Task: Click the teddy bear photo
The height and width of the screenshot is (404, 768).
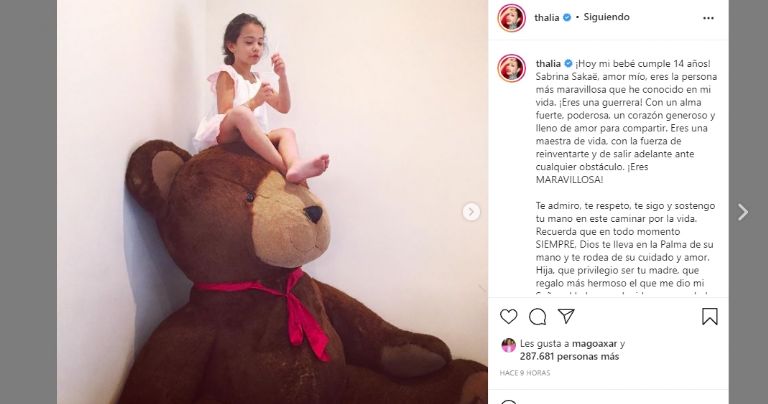Action: [x=272, y=202]
